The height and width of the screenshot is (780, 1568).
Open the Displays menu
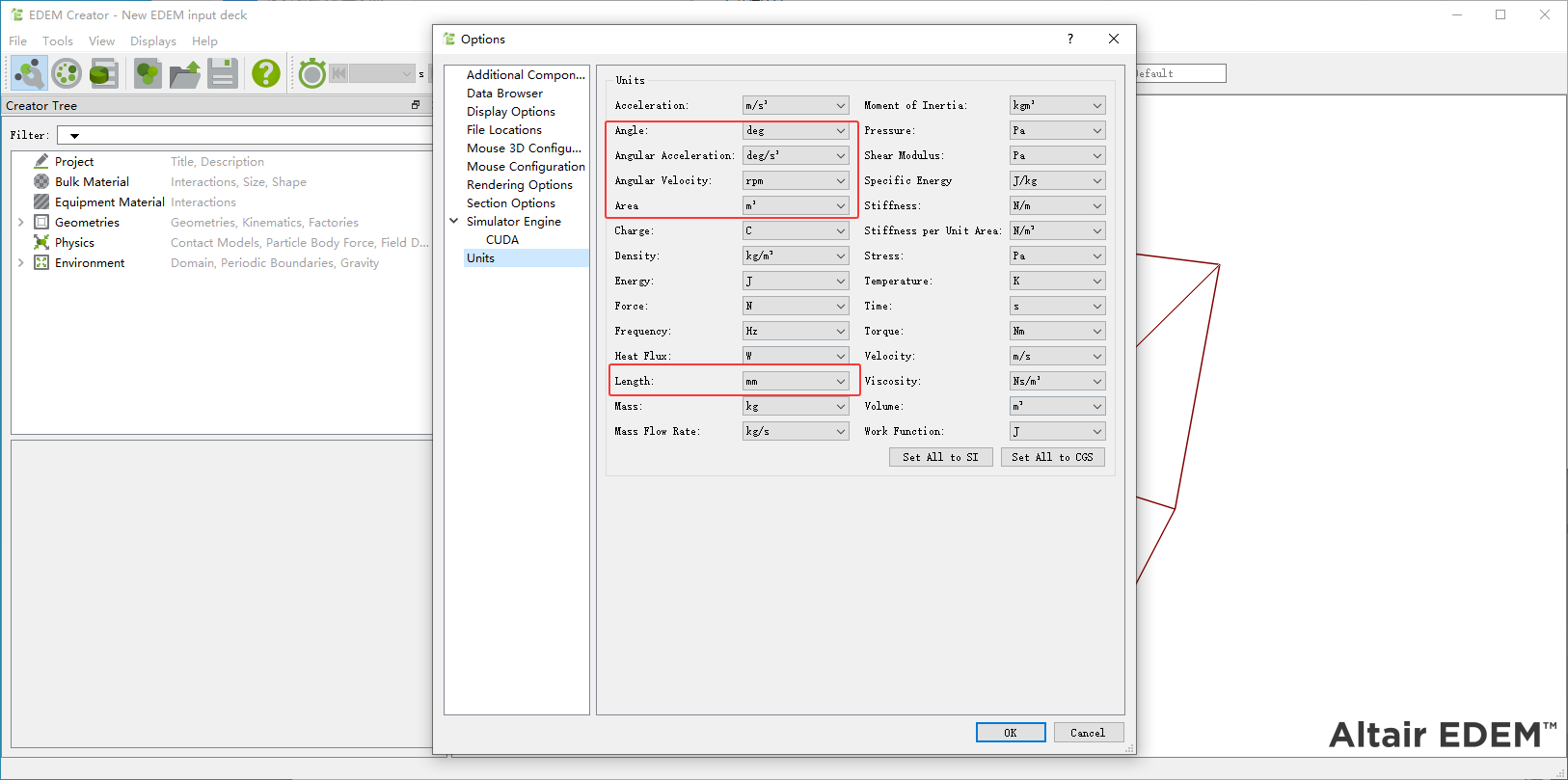pos(153,41)
